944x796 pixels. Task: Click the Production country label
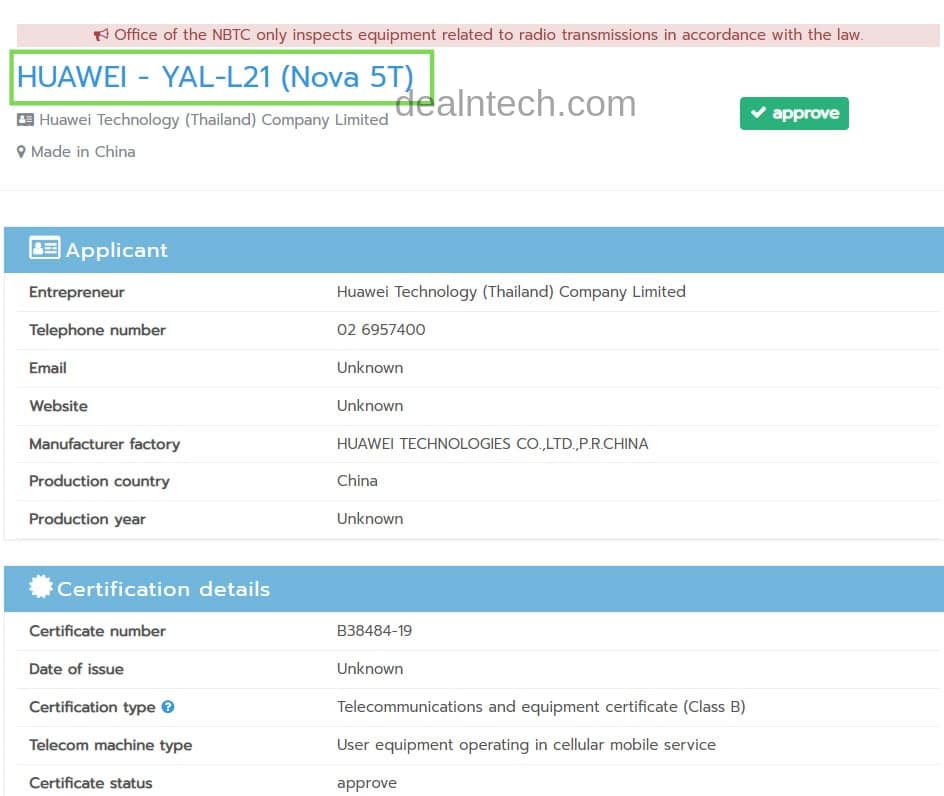[x=99, y=481]
